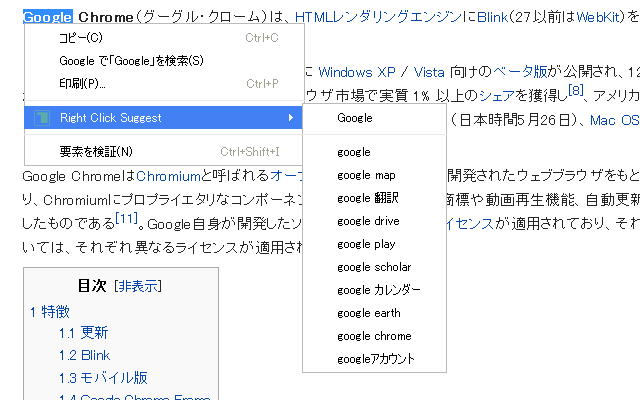Follow the Blink link in first sentence

493,17
